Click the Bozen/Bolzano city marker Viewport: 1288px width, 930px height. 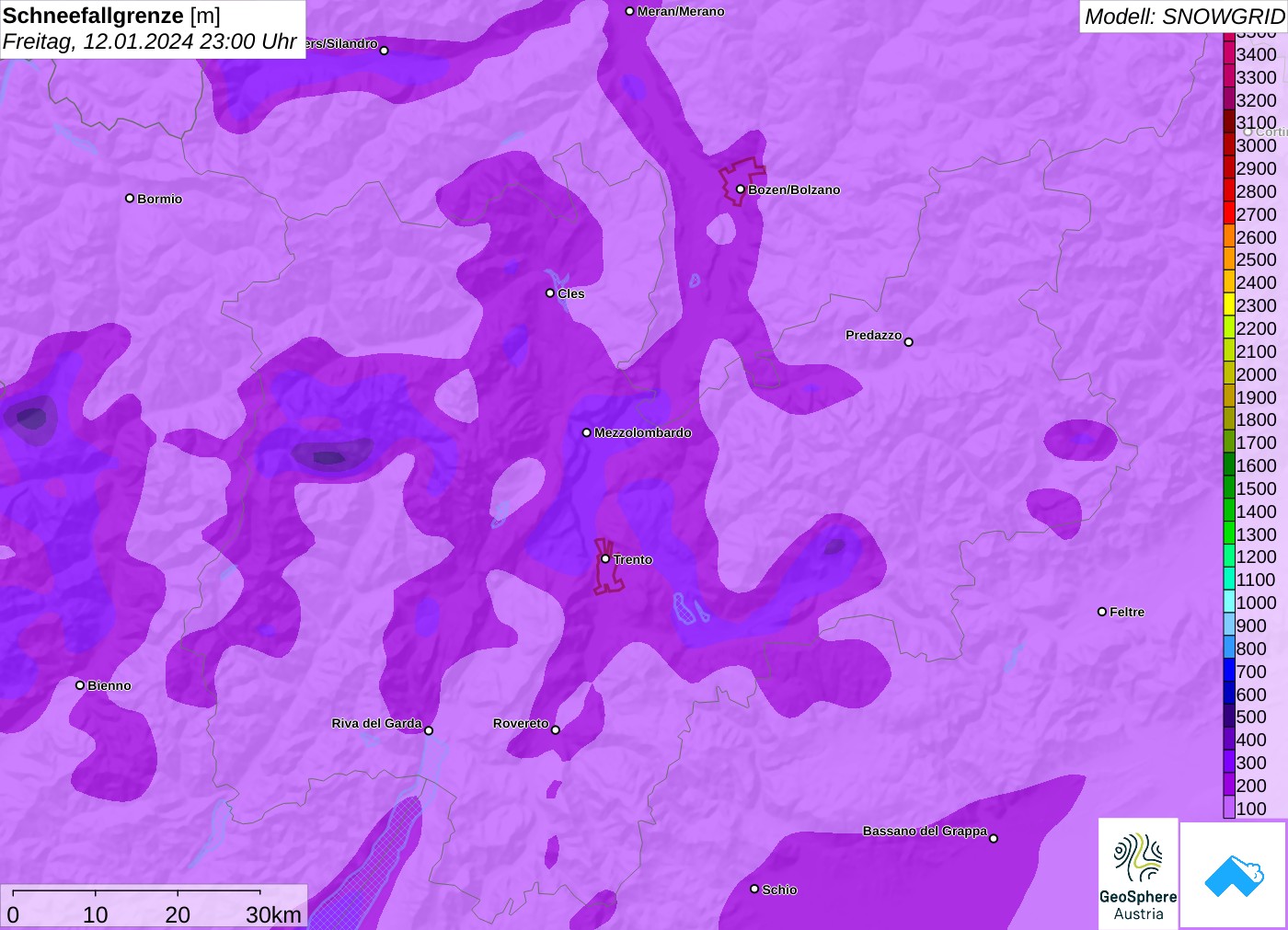click(740, 189)
